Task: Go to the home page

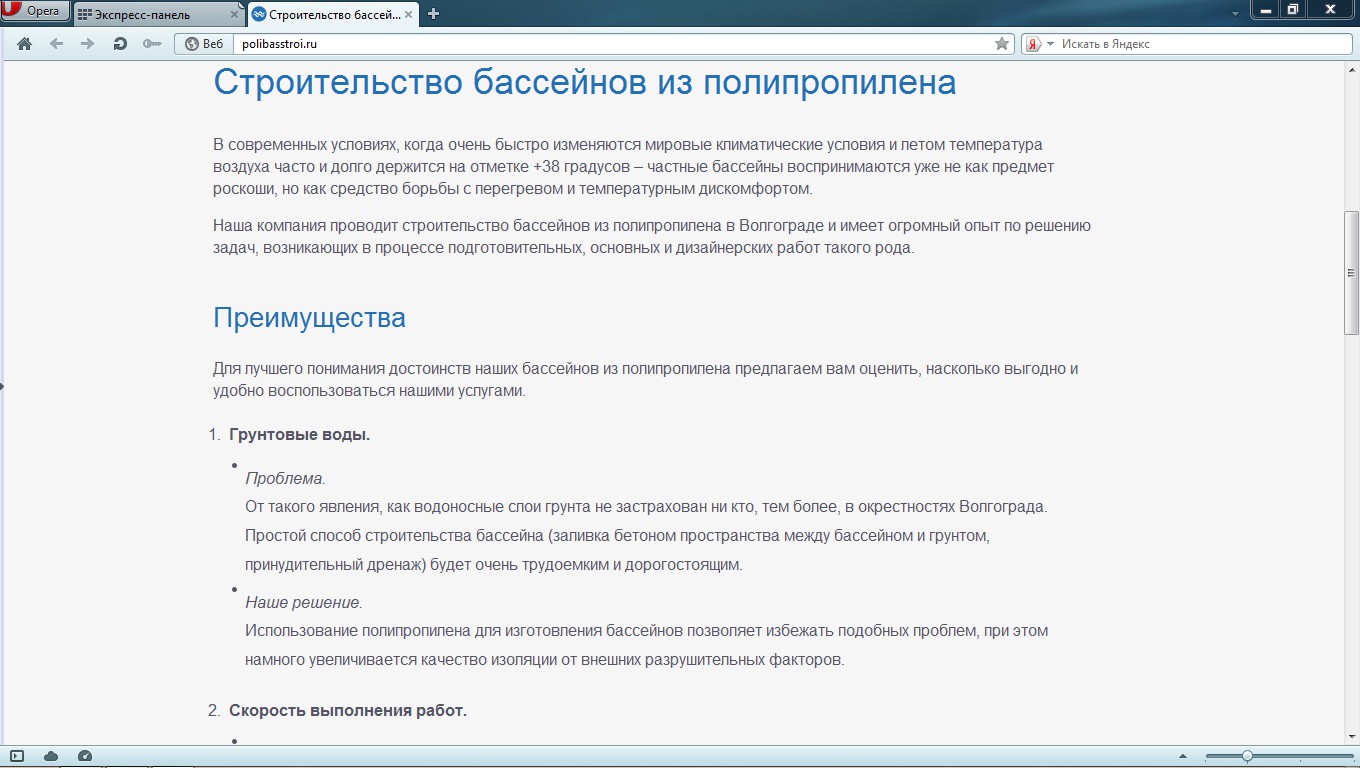Action: point(25,44)
